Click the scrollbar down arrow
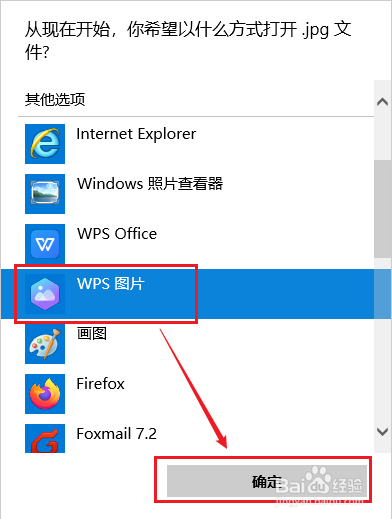The width and height of the screenshot is (392, 519). 382,432
